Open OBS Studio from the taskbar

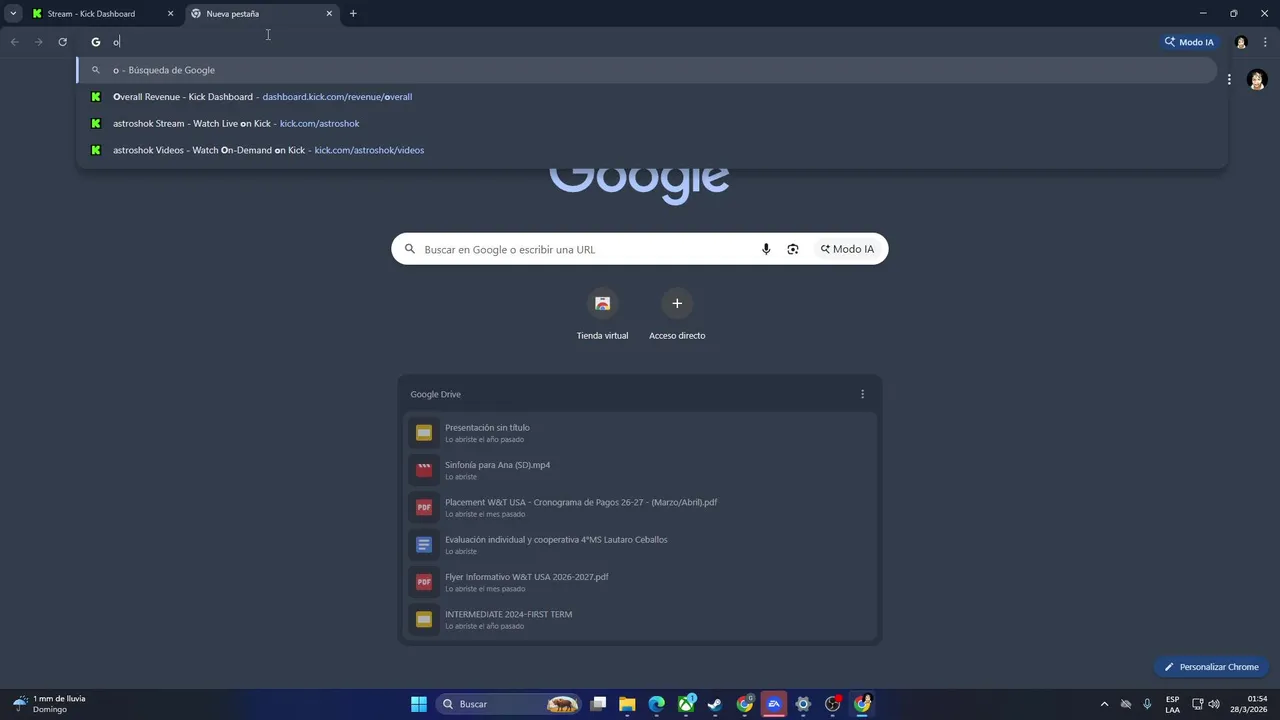833,704
